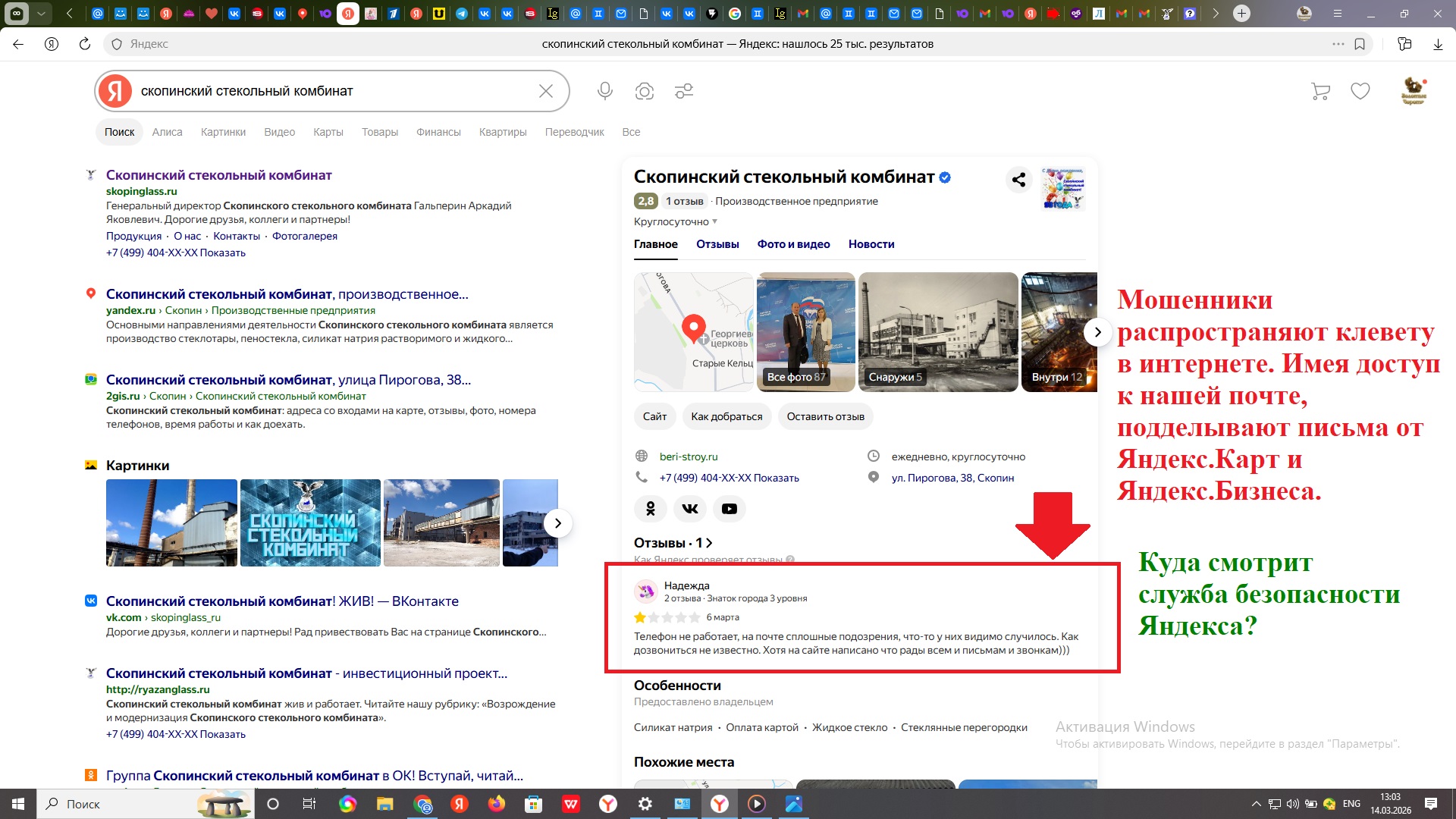
Task: Open image search camera icon
Action: (645, 91)
